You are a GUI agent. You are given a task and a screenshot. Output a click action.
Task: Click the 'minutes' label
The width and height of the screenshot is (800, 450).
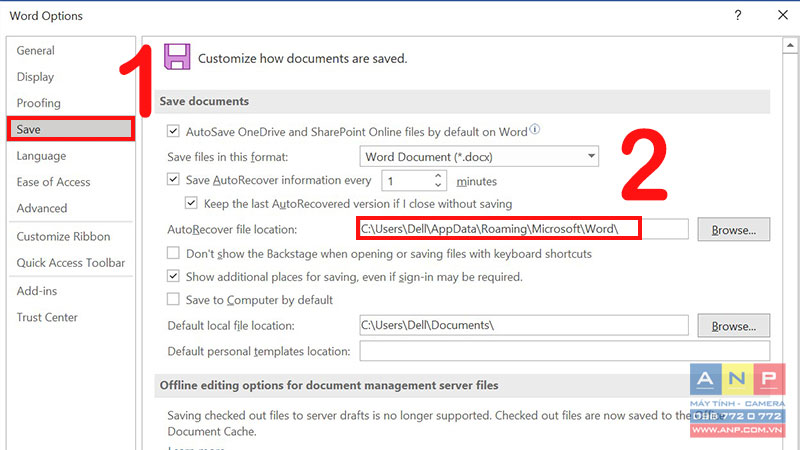(x=477, y=182)
